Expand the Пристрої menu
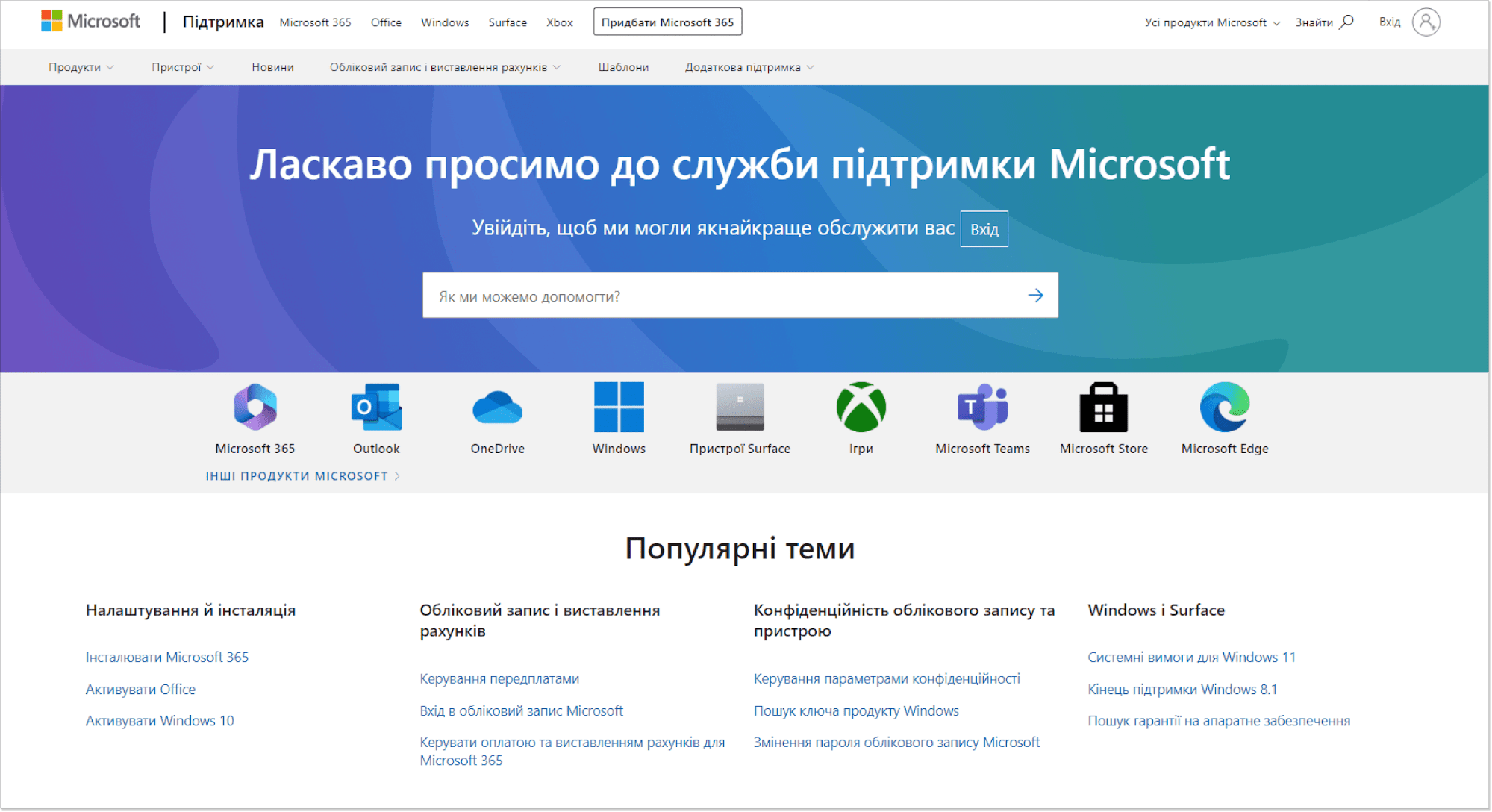Image resolution: width=1492 pixels, height=812 pixels. click(183, 67)
